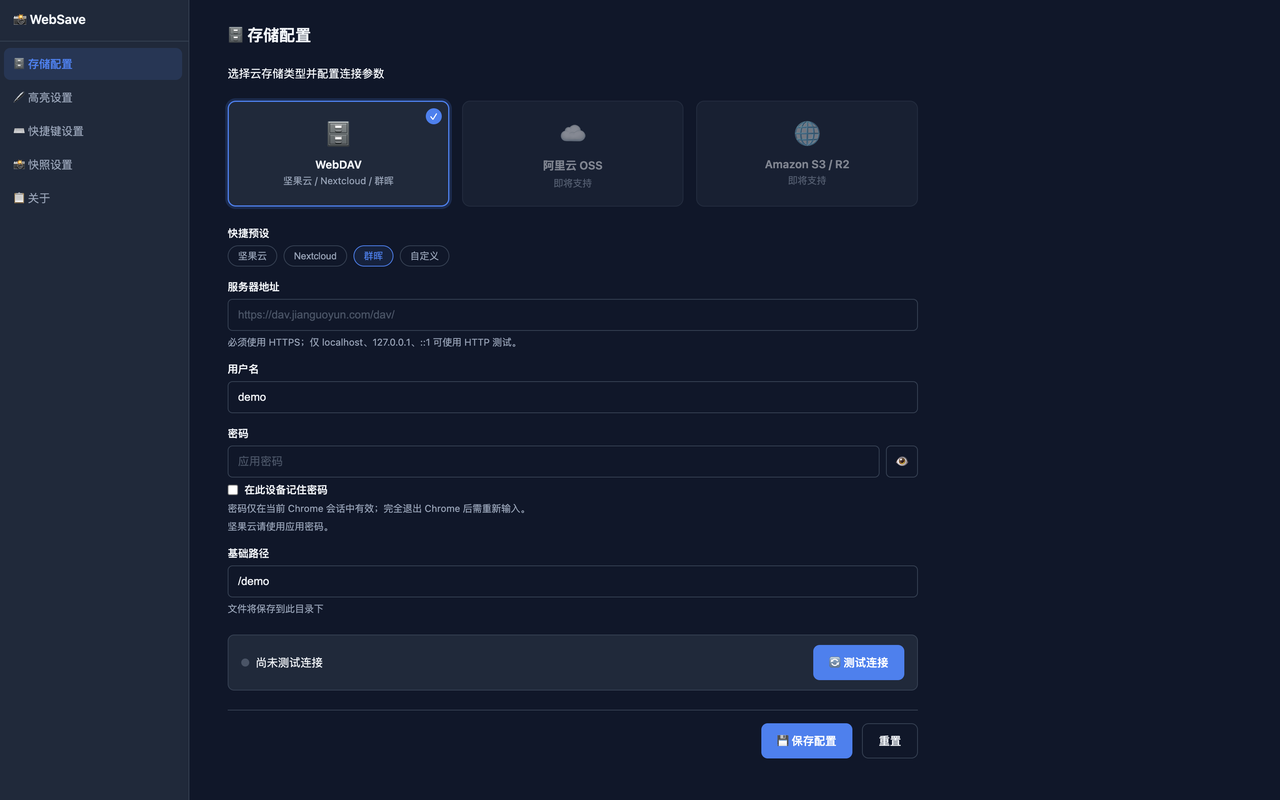Click the 密码仅在当前 Chrome 会话中有效 hint
Screen dimensions: 1280x800
click(377, 508)
